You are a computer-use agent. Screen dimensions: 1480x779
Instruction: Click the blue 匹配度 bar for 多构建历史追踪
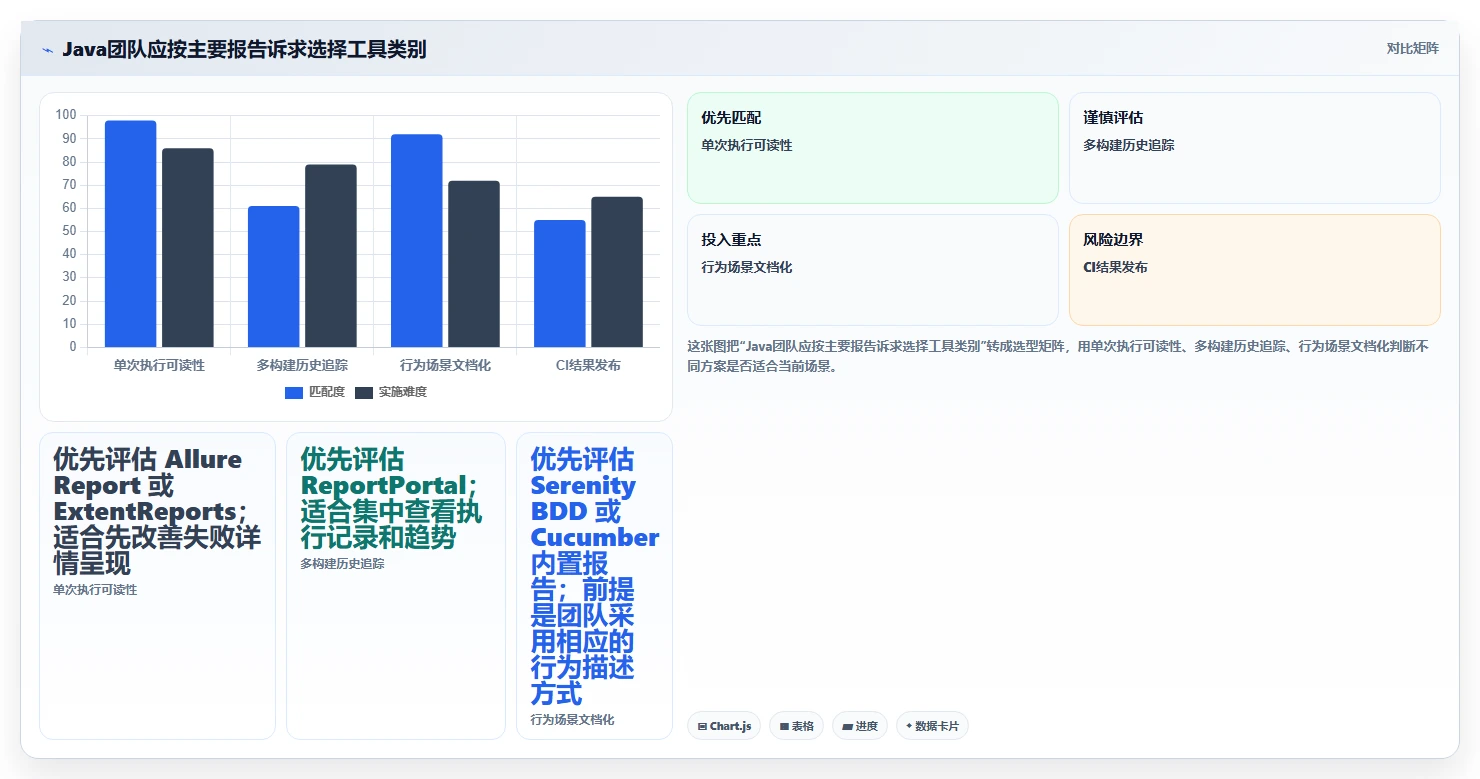click(x=274, y=277)
